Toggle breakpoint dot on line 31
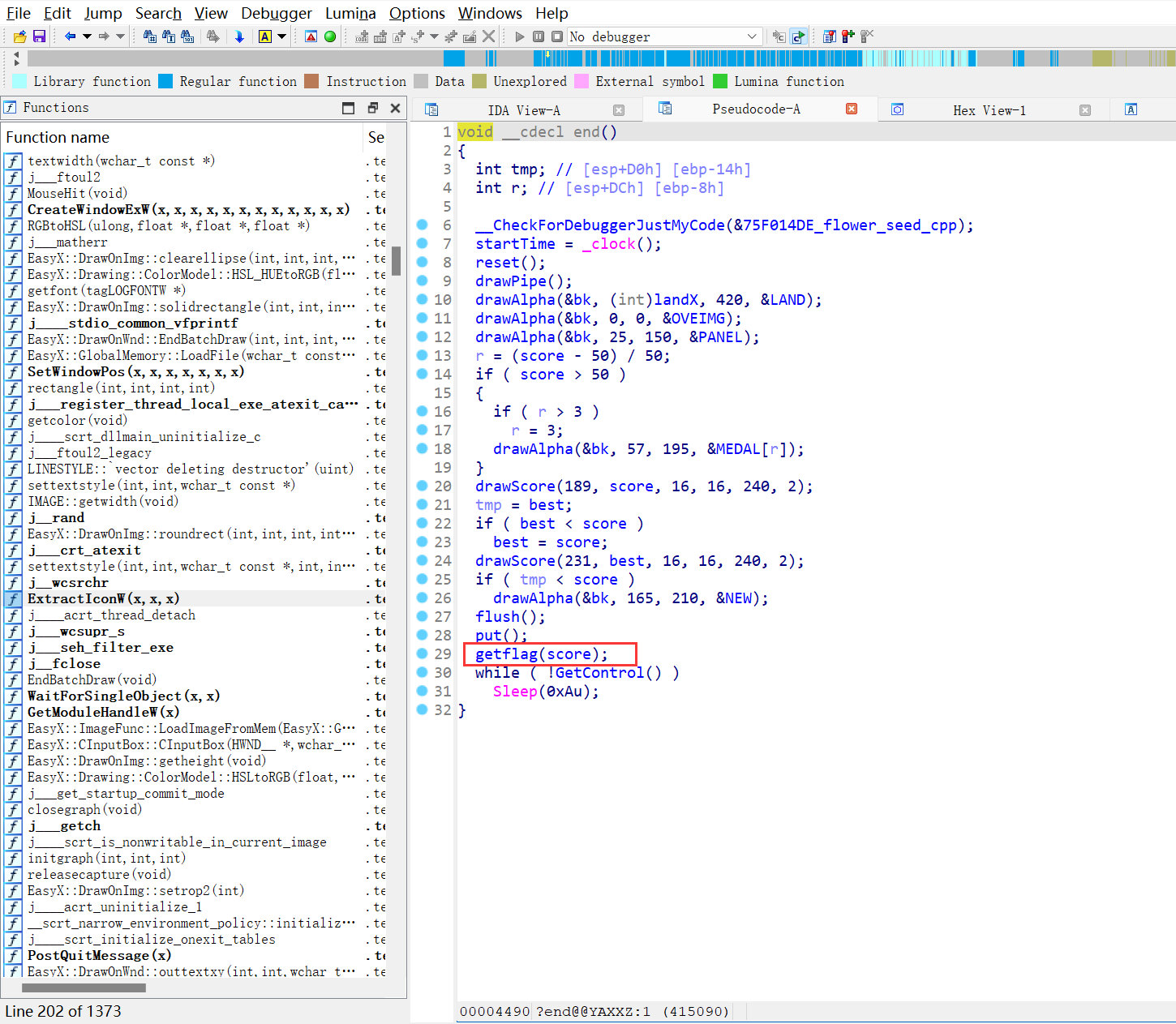 422,691
